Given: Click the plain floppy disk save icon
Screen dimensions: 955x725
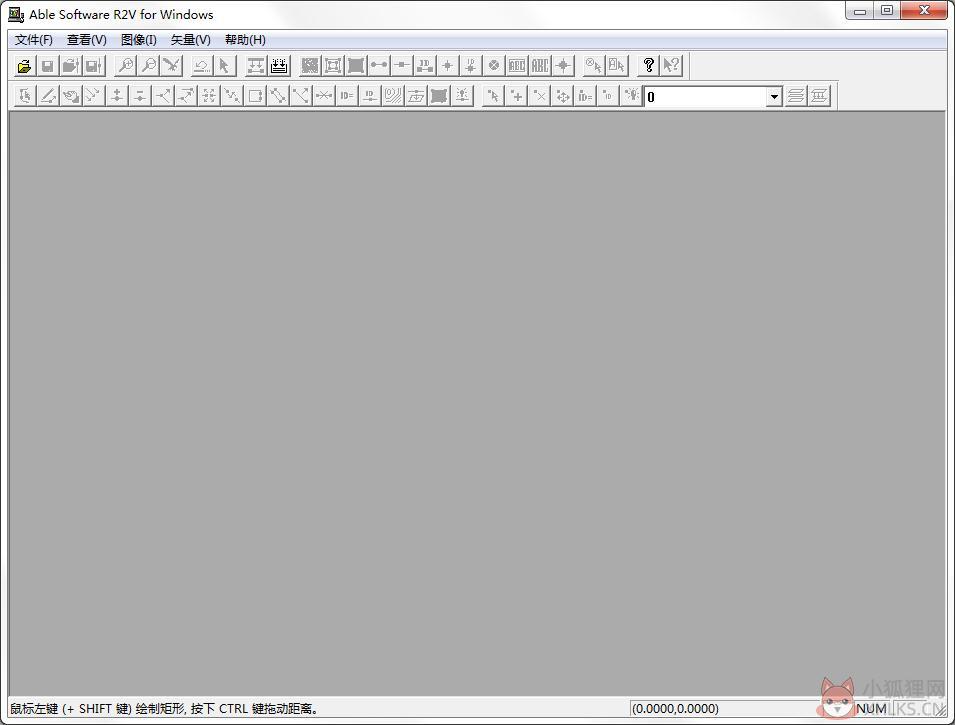Looking at the screenshot, I should click(x=48, y=65).
